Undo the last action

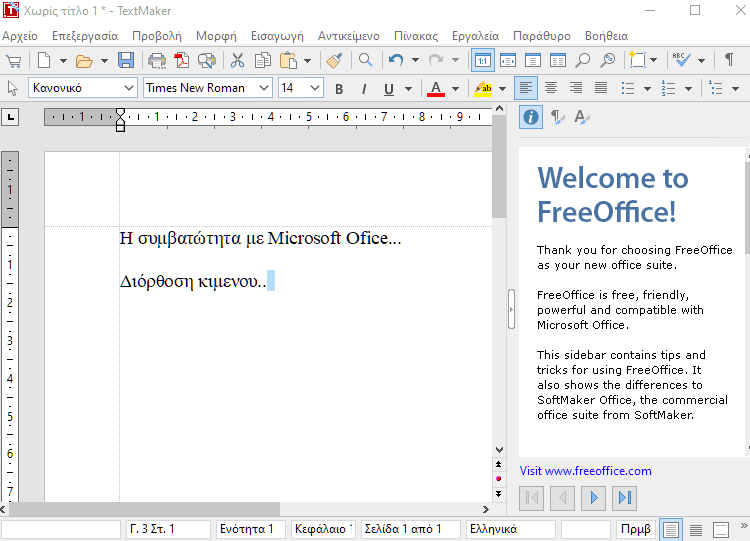(x=396, y=61)
